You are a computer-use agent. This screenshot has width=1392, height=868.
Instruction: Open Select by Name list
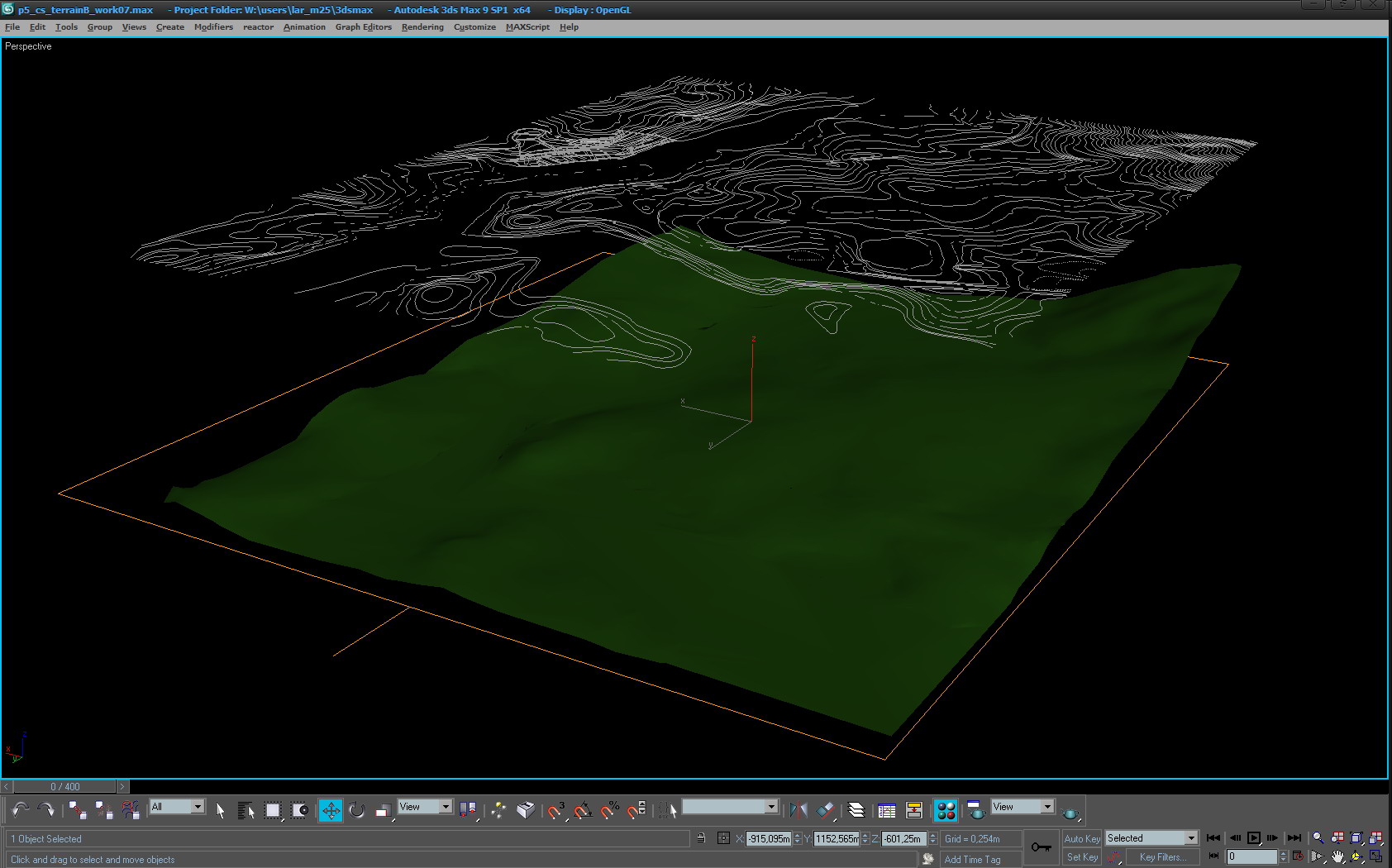pyautogui.click(x=246, y=810)
